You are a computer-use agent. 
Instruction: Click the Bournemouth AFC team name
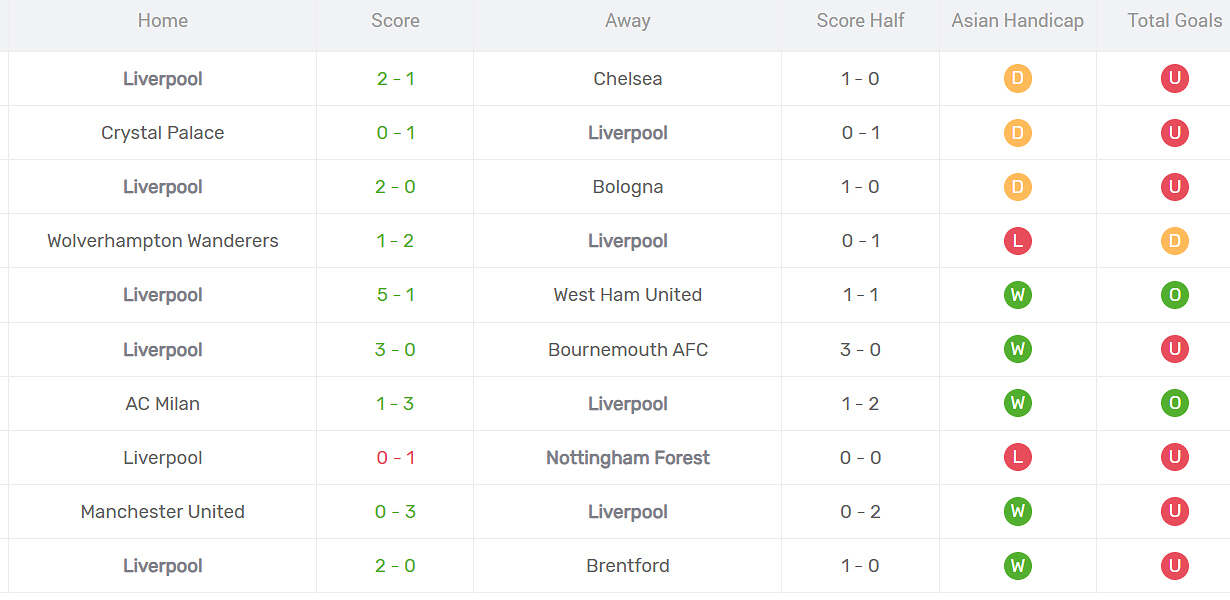pyautogui.click(x=627, y=349)
